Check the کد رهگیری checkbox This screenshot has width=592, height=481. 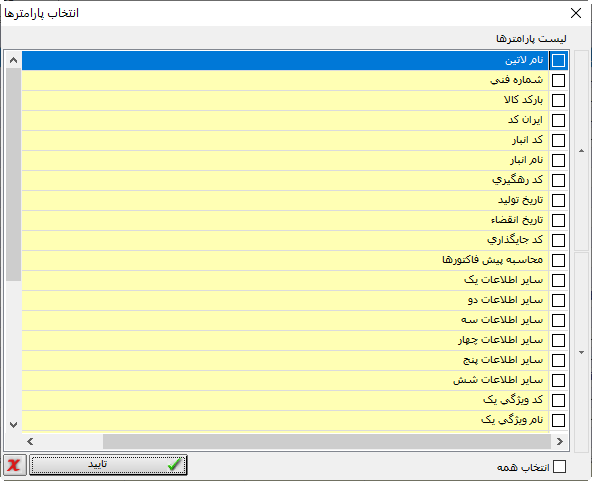pos(558,180)
